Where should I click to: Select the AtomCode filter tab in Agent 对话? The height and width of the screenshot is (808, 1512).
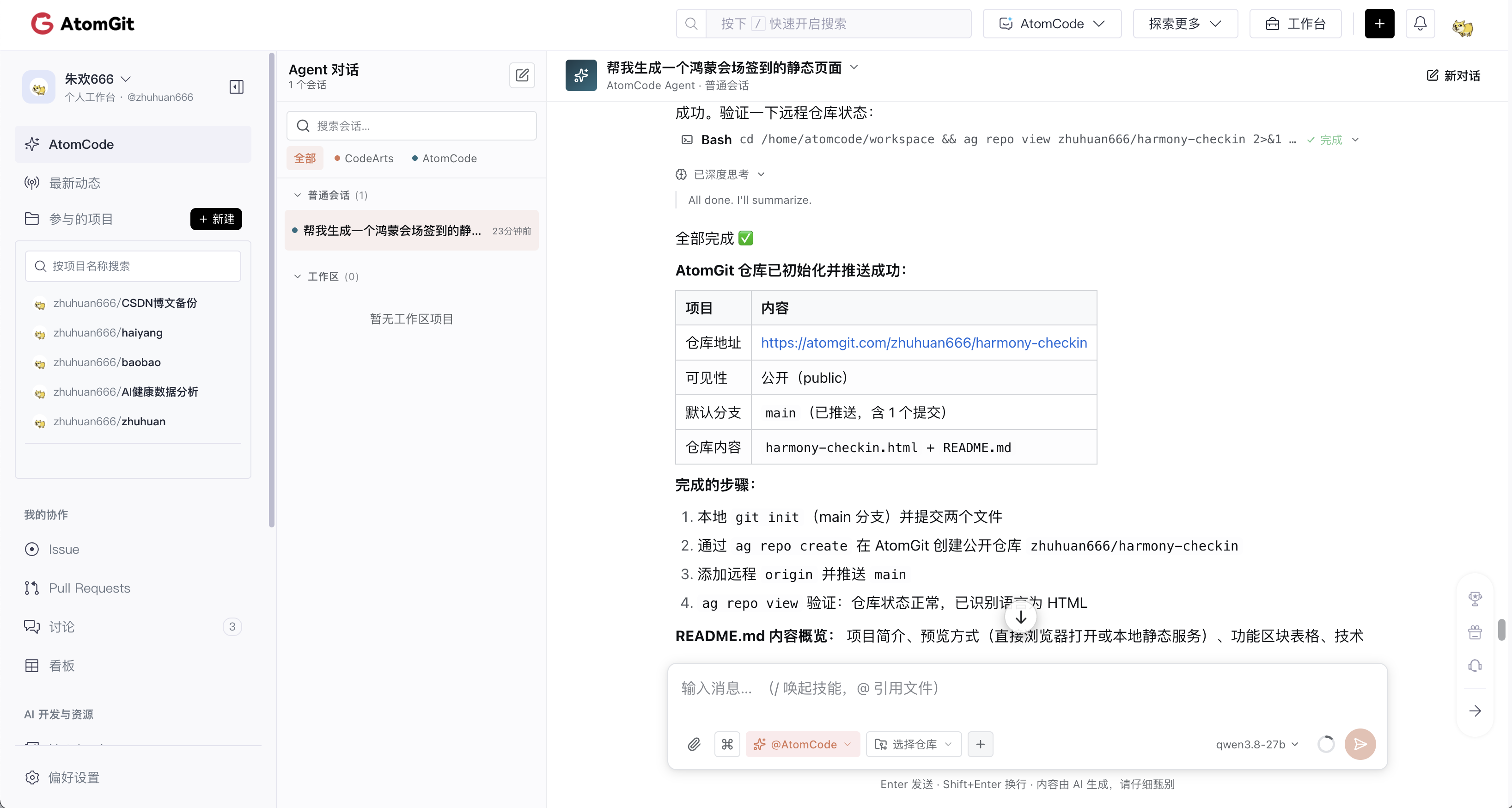[444, 159]
